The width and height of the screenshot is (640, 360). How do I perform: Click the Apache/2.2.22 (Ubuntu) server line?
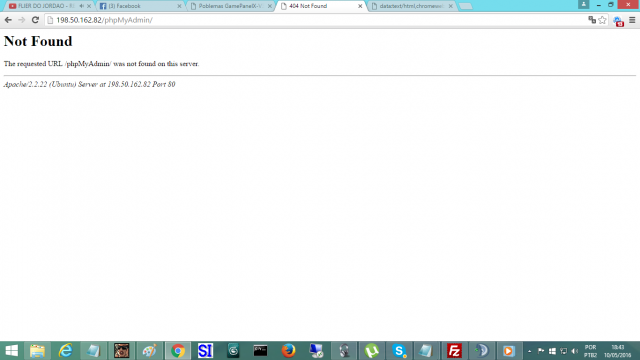[89, 84]
